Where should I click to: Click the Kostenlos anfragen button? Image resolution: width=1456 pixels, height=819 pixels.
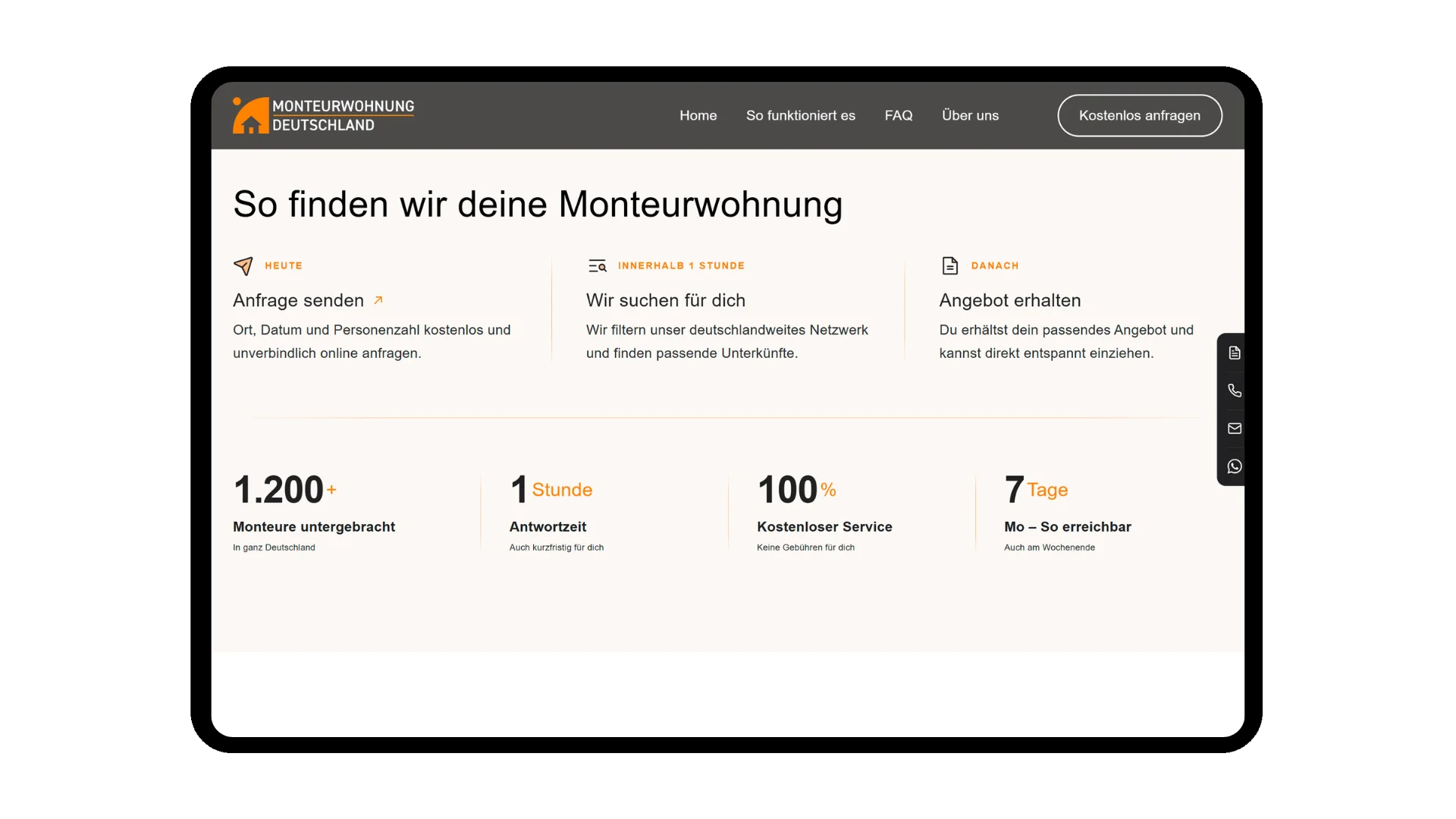pos(1140,115)
